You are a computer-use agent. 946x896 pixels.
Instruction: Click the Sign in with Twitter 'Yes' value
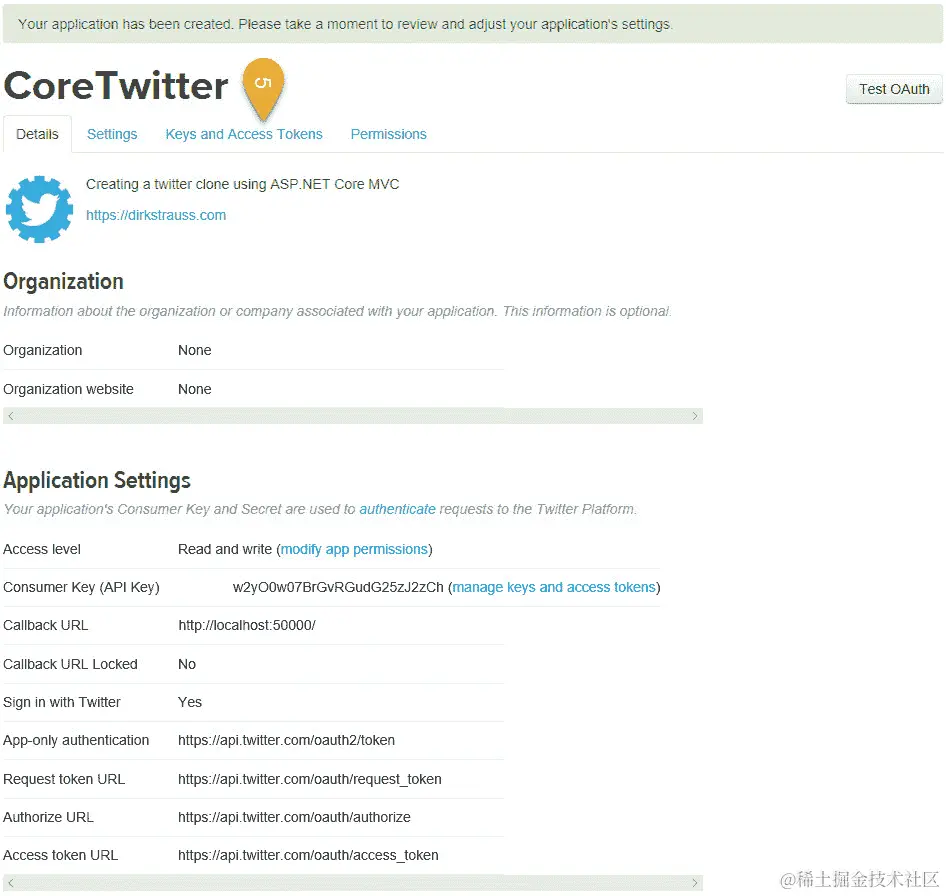190,702
